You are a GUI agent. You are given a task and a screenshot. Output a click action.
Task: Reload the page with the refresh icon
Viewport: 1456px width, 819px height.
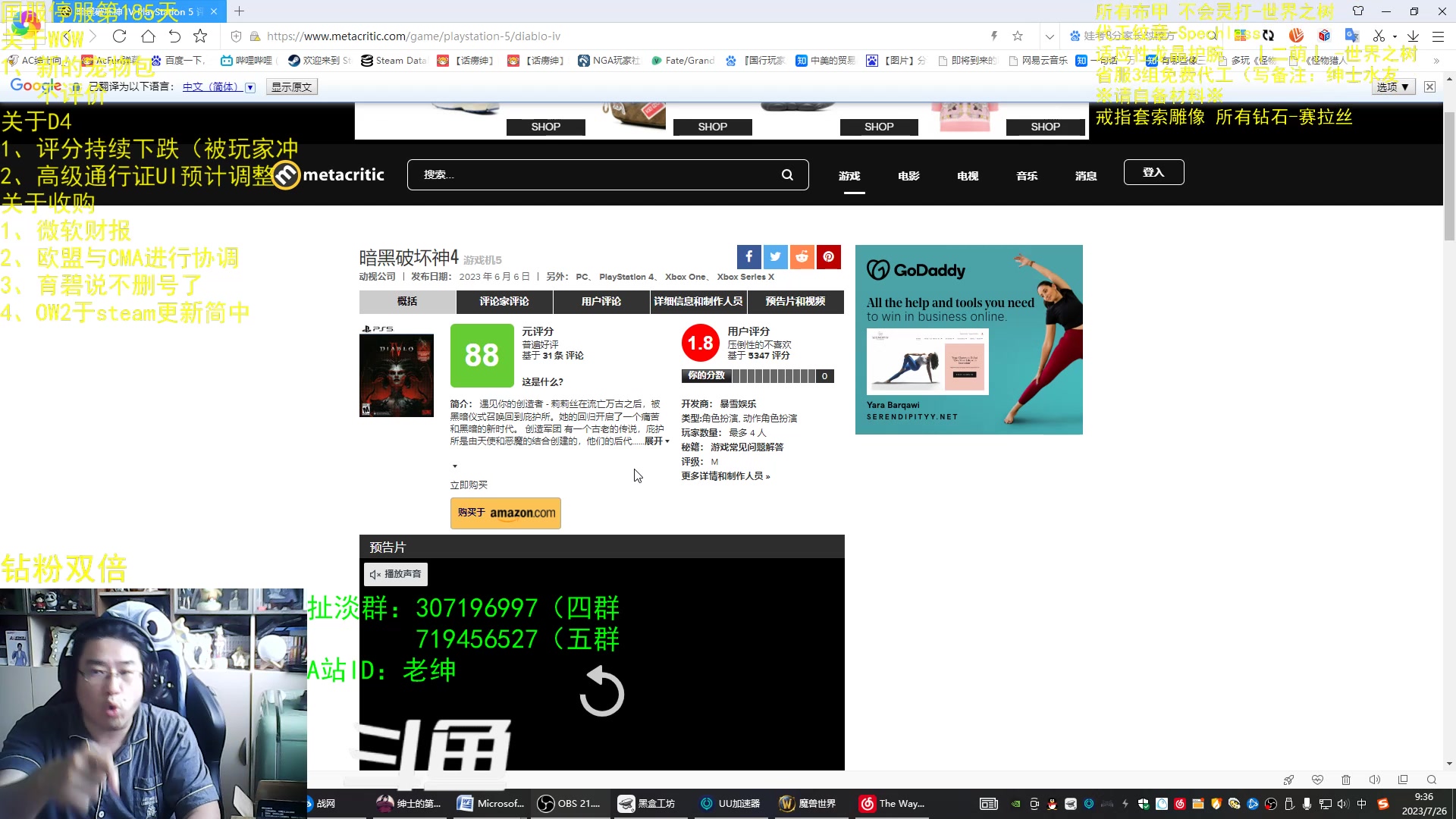click(x=119, y=36)
